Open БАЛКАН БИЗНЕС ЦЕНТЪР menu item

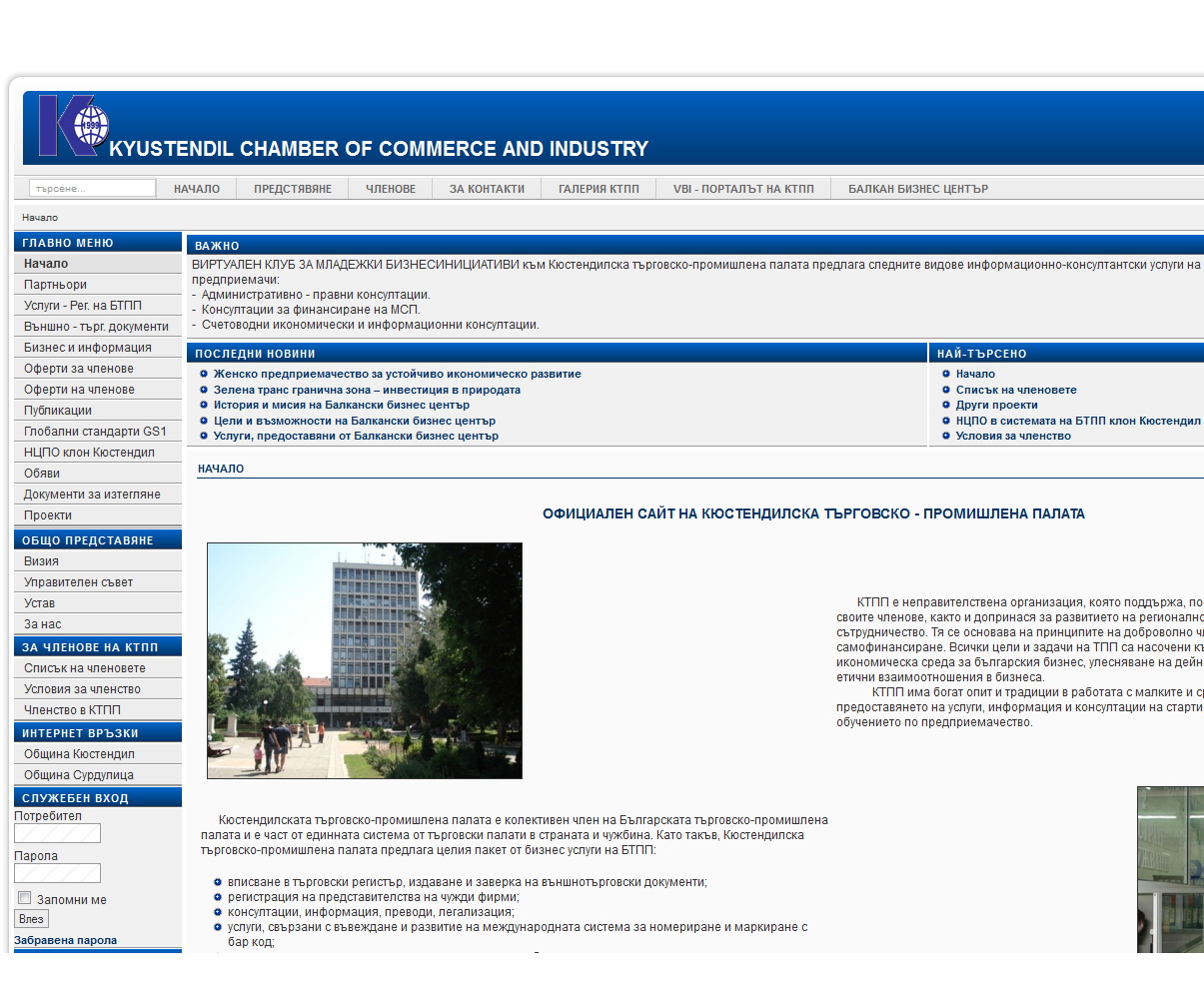918,189
